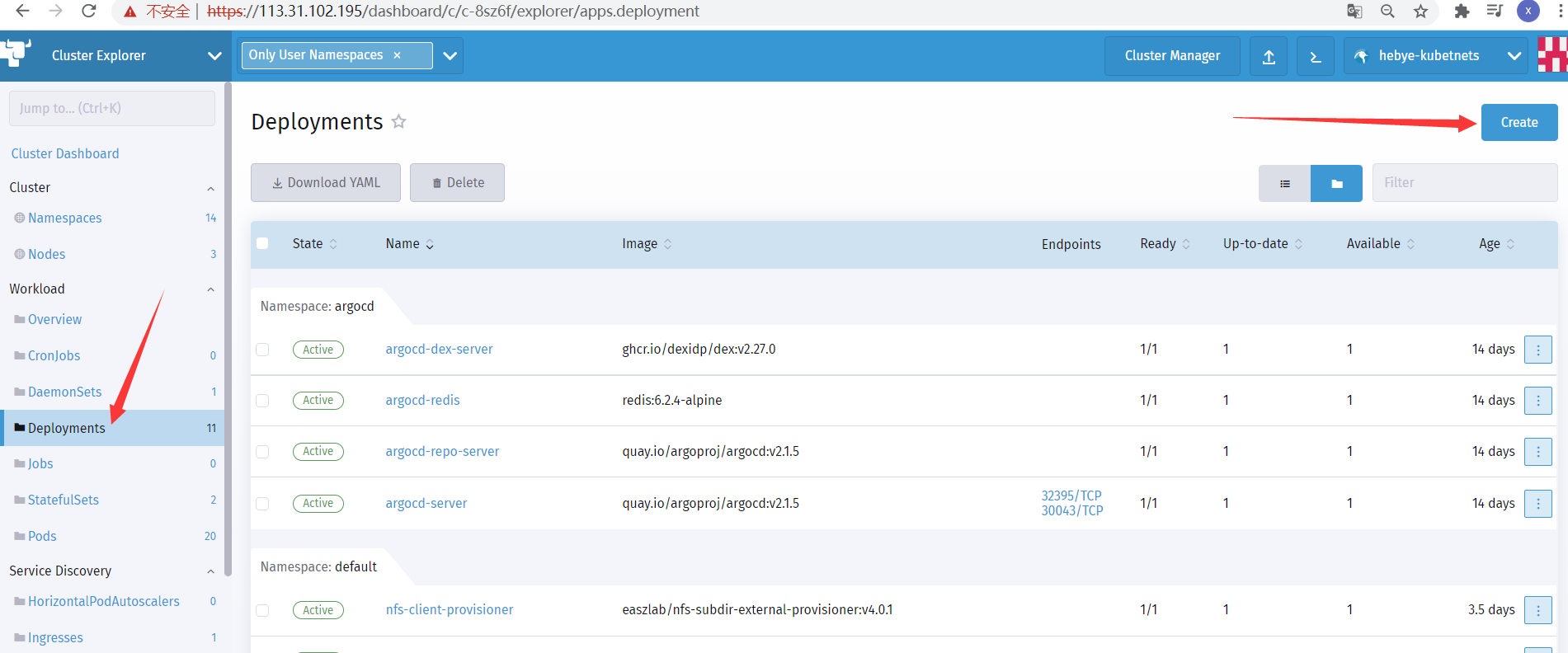Open the hebye-kubetnets cluster dropdown
The image size is (1568, 653).
pos(1514,56)
